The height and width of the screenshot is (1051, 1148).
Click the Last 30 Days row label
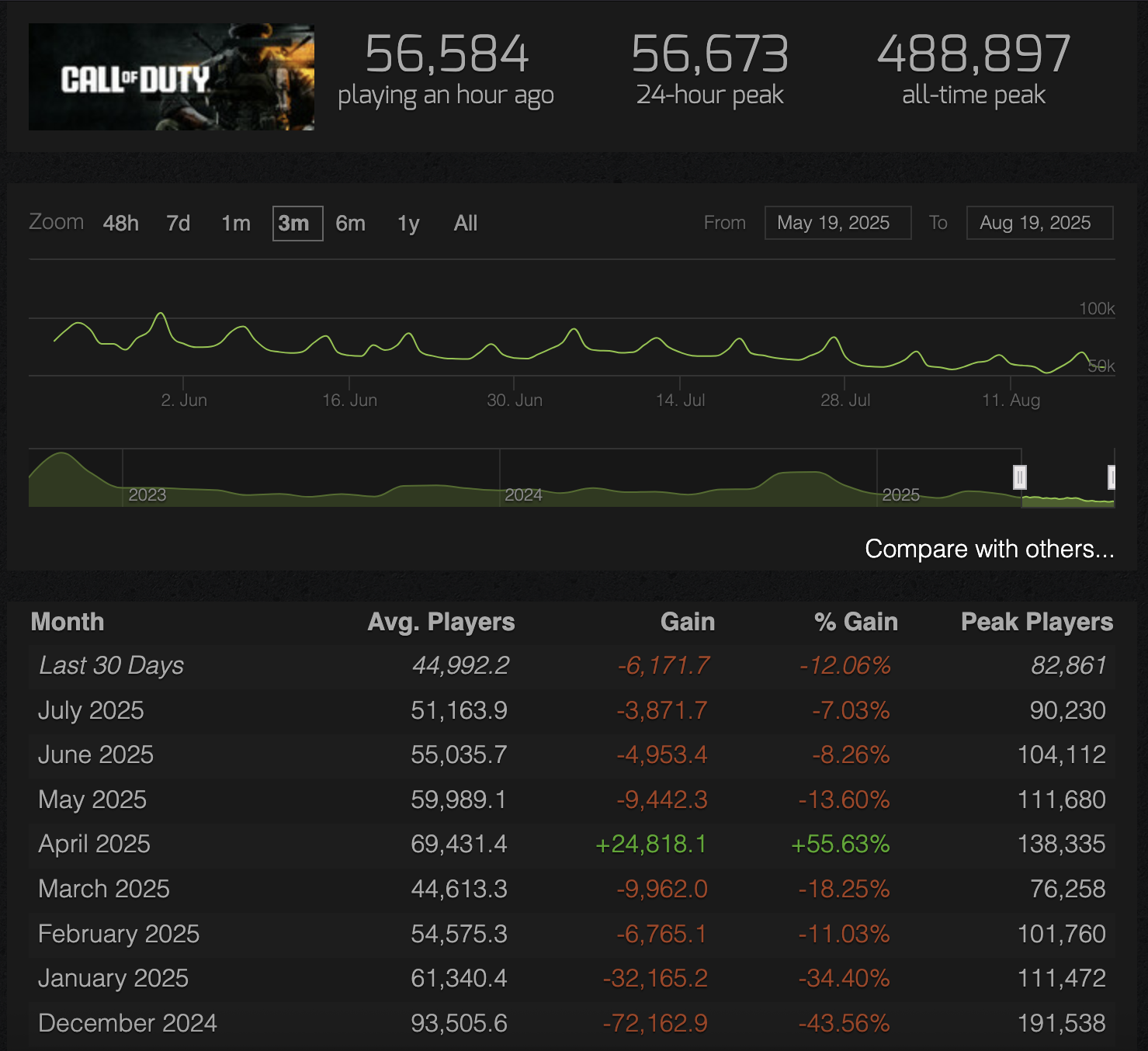click(112, 665)
